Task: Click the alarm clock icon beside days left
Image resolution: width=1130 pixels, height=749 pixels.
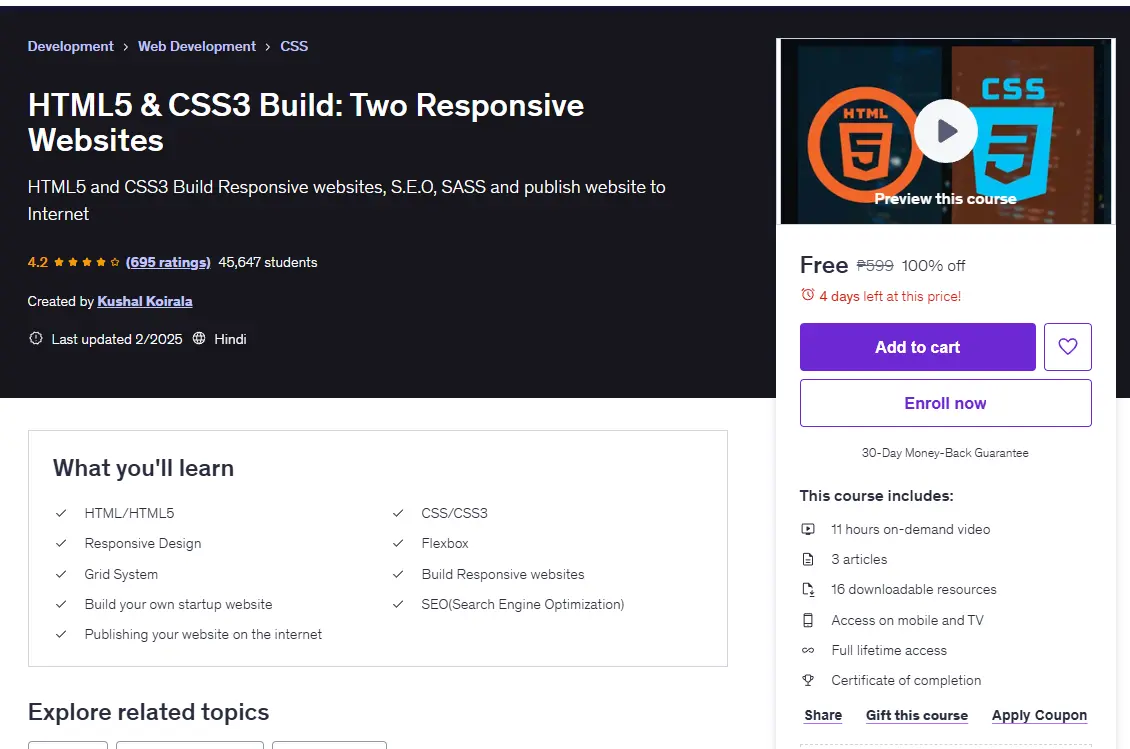Action: pos(807,295)
